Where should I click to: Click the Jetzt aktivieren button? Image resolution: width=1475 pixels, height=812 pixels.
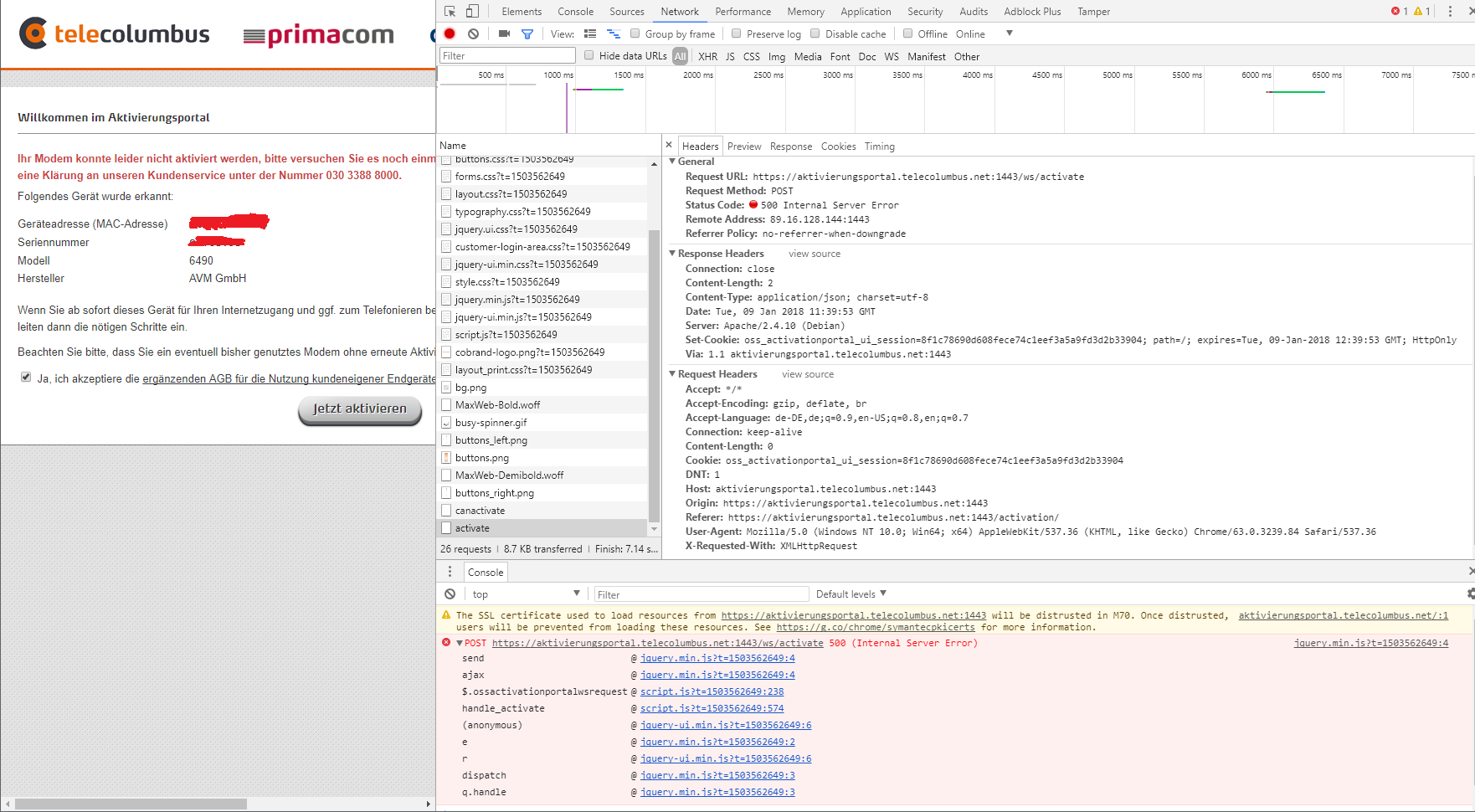[359, 411]
